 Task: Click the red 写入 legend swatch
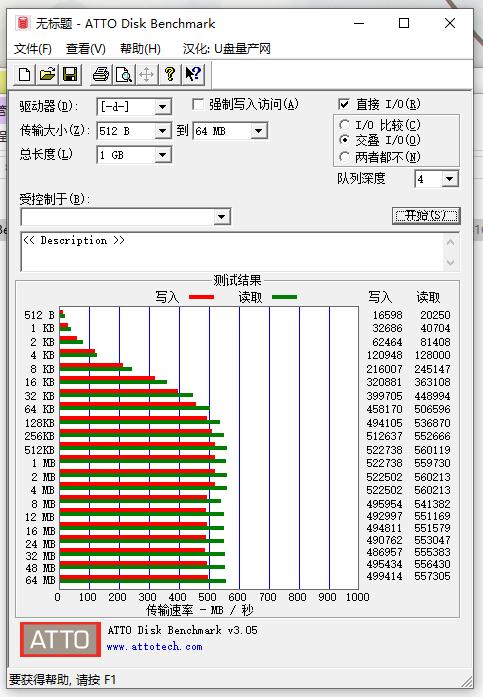click(201, 297)
